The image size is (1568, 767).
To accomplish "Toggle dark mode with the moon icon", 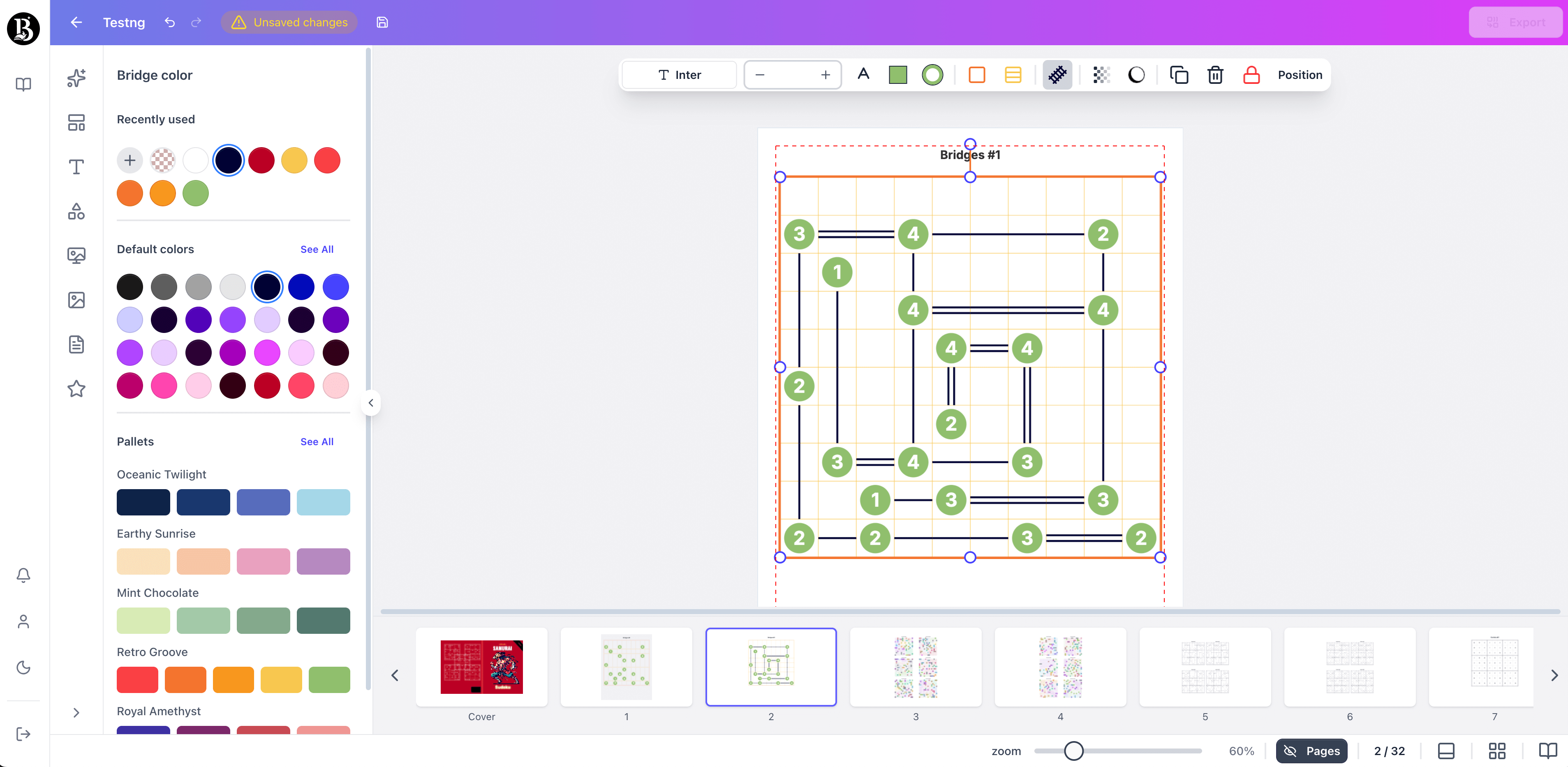I will click(23, 668).
